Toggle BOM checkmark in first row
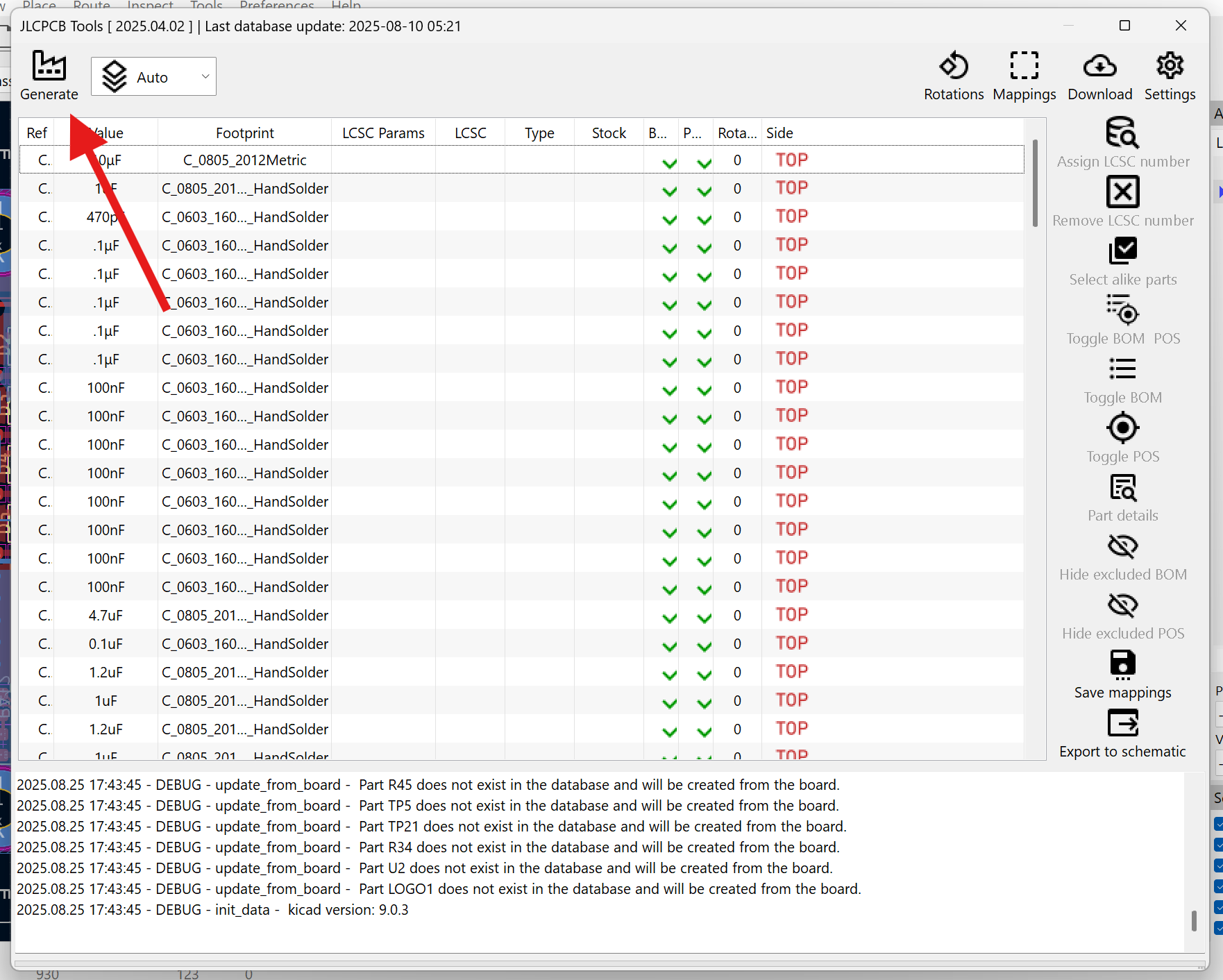The height and width of the screenshot is (980, 1223). (x=669, y=162)
